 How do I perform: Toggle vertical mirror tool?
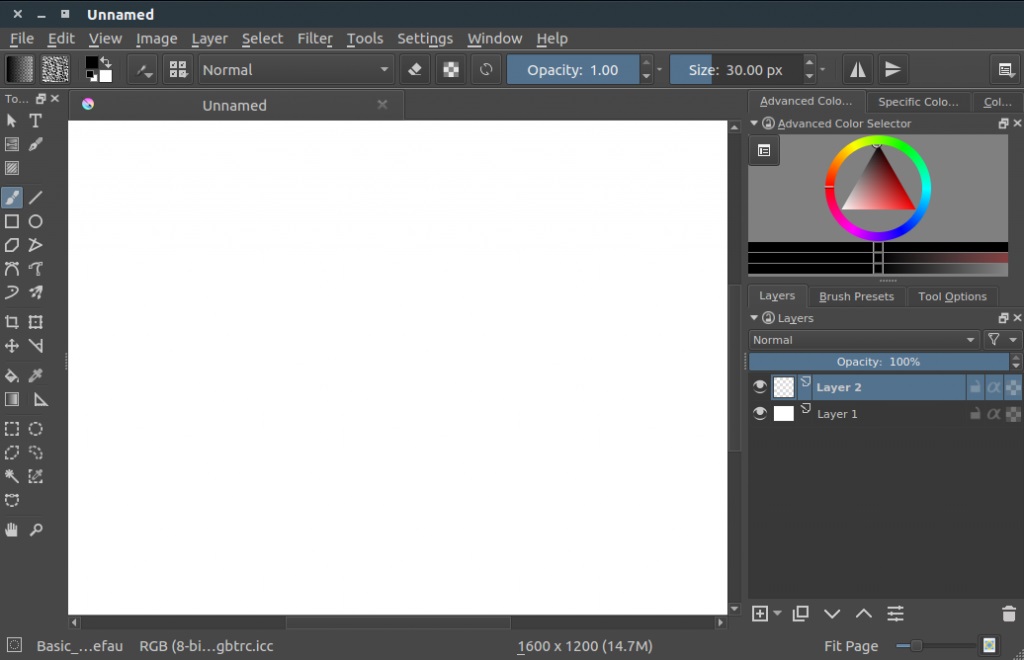(x=892, y=70)
